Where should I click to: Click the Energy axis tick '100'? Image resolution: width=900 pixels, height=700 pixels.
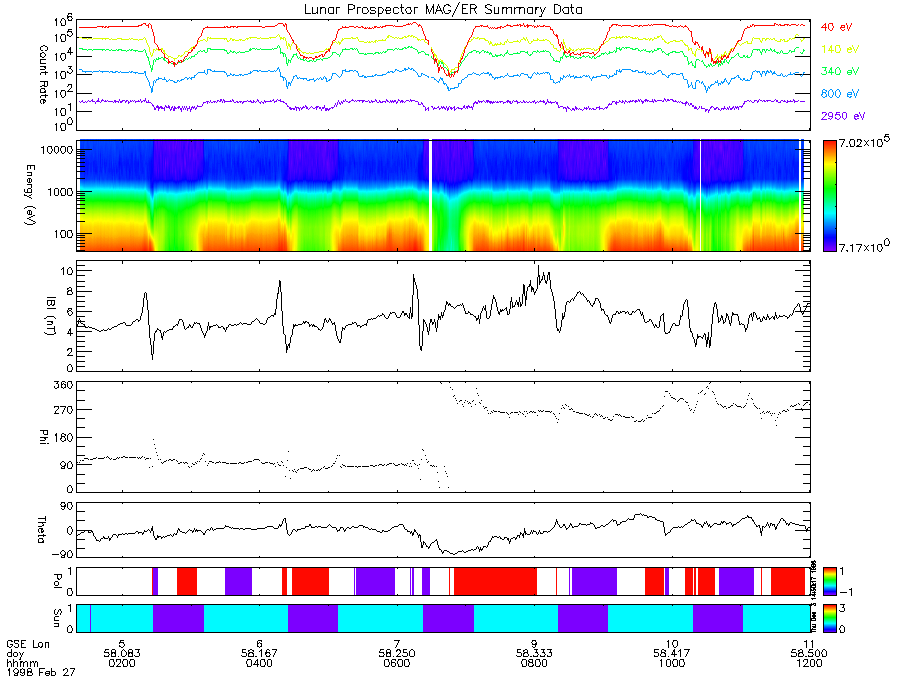click(63, 234)
